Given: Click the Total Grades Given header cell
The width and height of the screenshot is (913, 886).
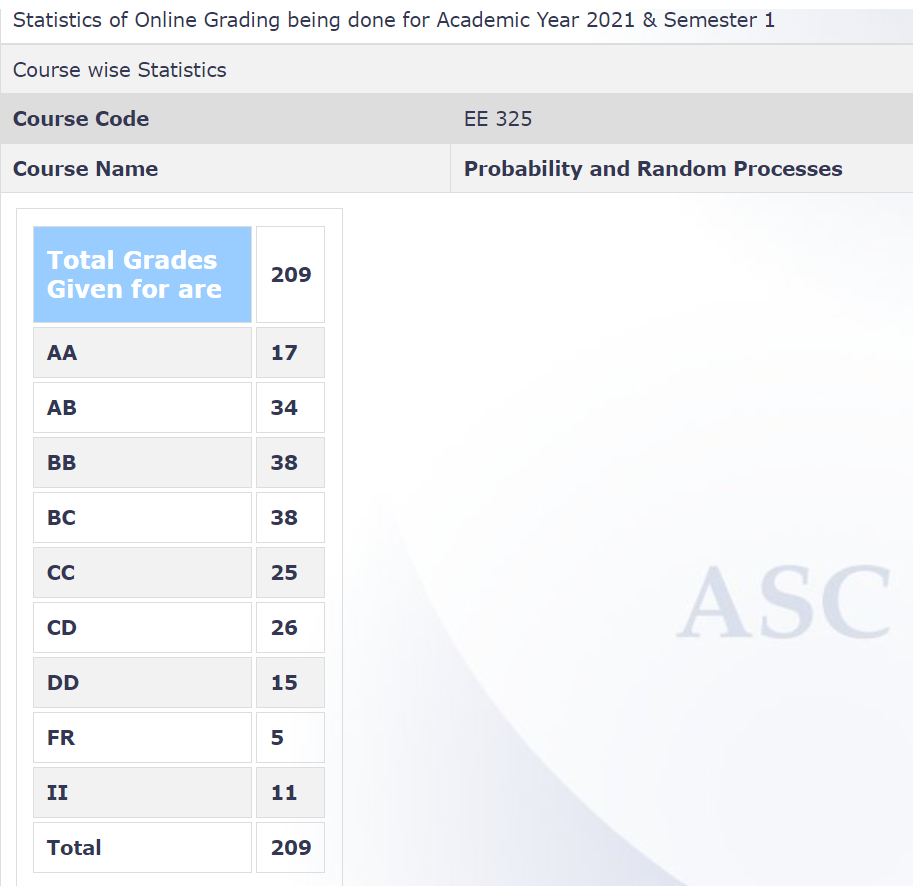Looking at the screenshot, I should [x=142, y=274].
